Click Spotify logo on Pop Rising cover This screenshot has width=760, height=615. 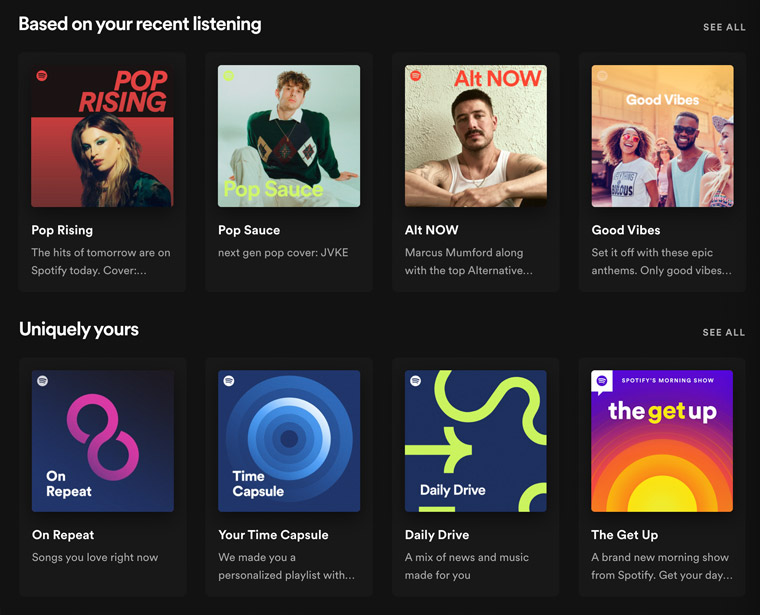pos(42,76)
